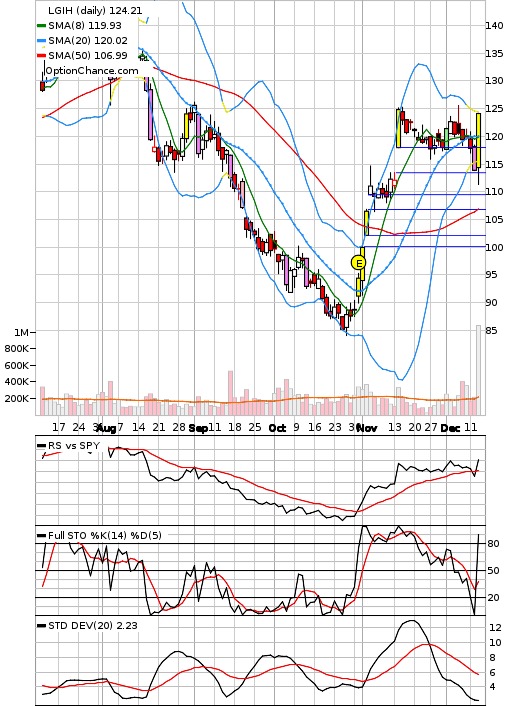Click the 80 level label on stochastic panel

[493, 543]
